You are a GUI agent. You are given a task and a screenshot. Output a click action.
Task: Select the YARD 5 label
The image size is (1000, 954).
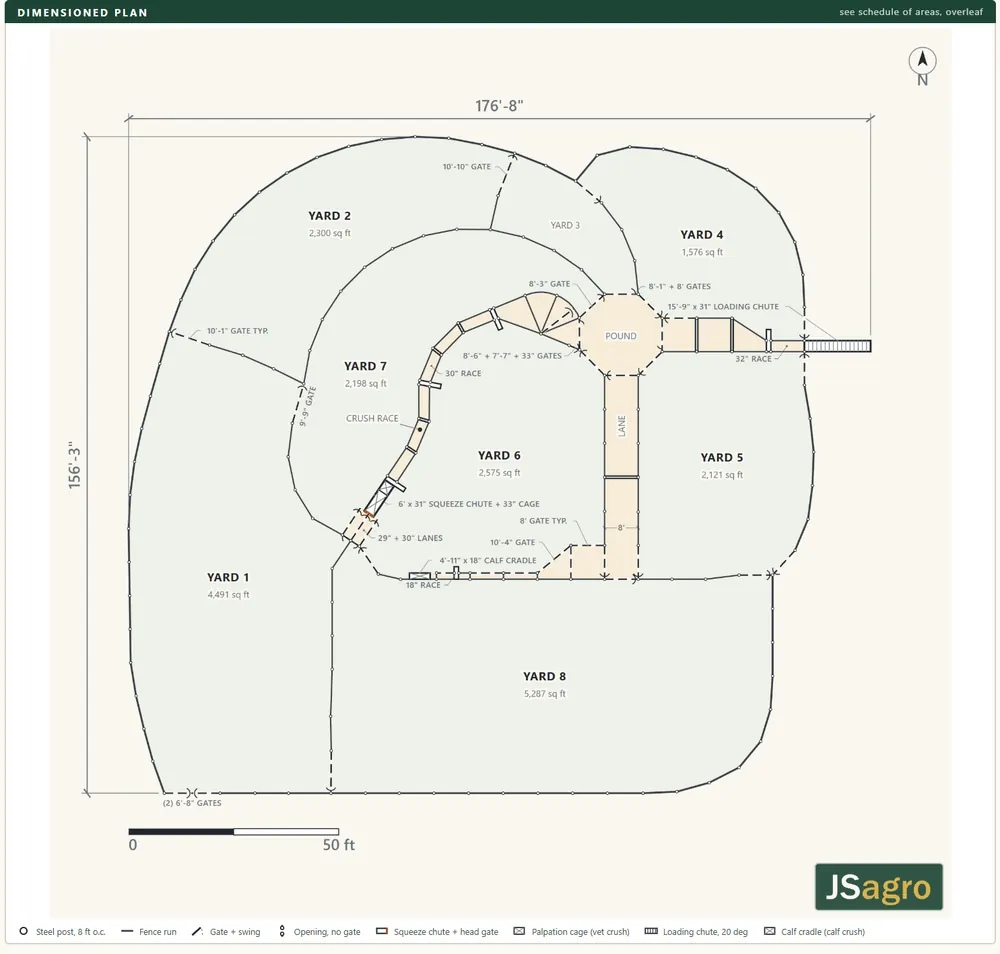721,457
